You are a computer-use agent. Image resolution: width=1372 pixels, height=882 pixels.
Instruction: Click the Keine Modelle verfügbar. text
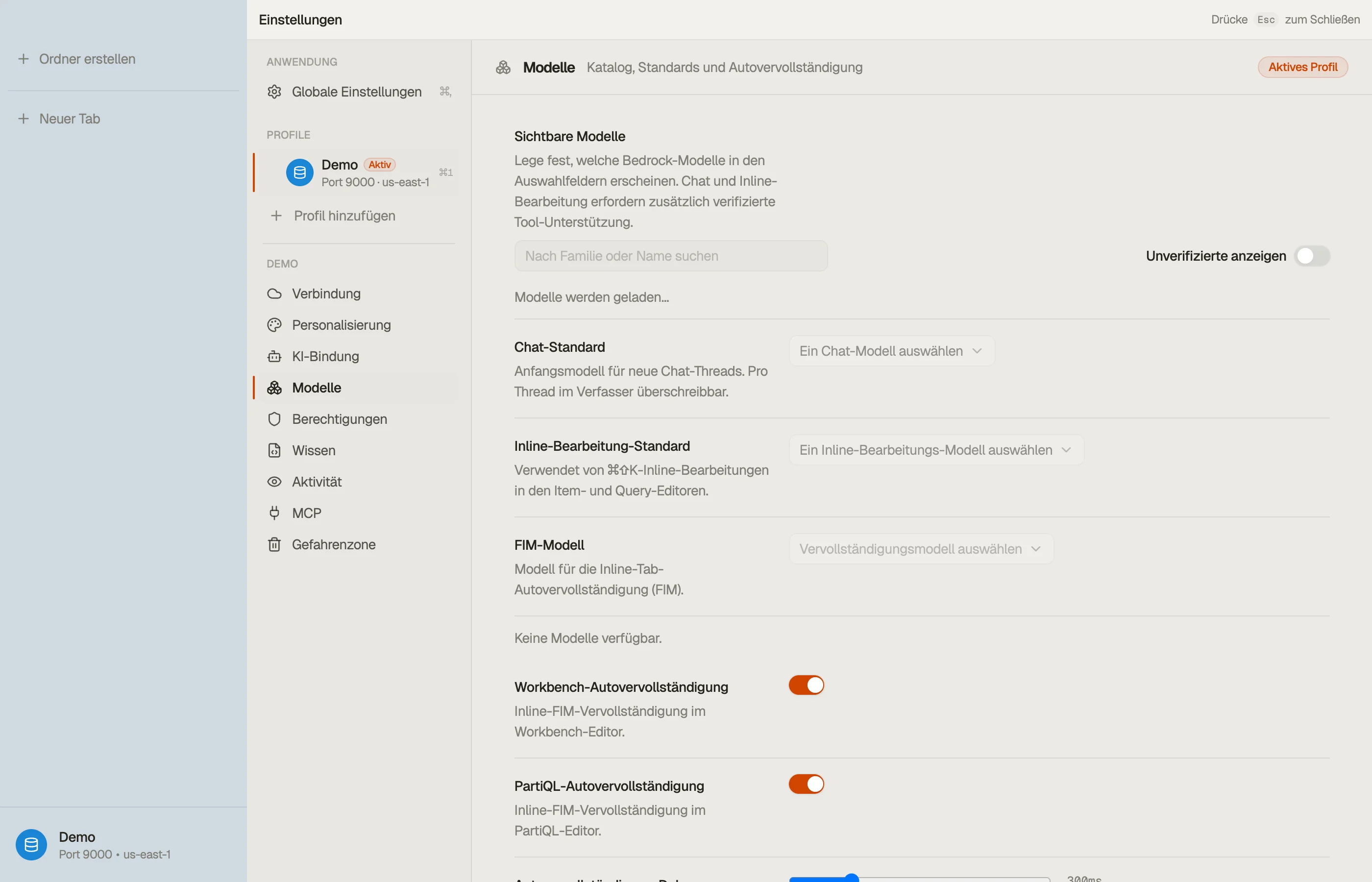(x=588, y=638)
